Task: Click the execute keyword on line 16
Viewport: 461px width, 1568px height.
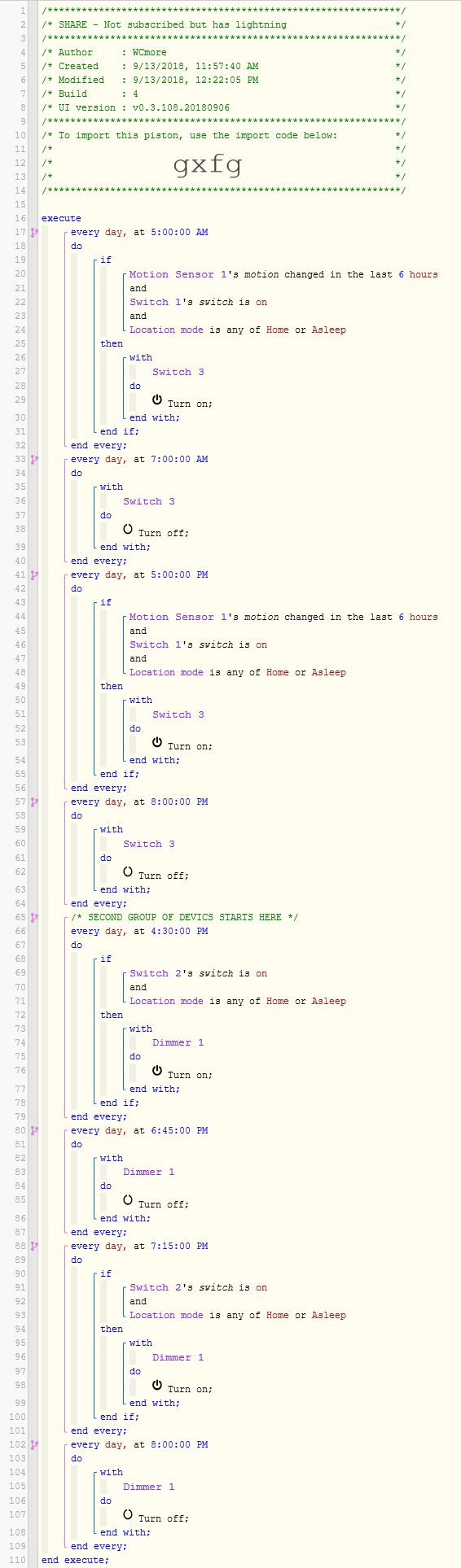Action: point(62,218)
